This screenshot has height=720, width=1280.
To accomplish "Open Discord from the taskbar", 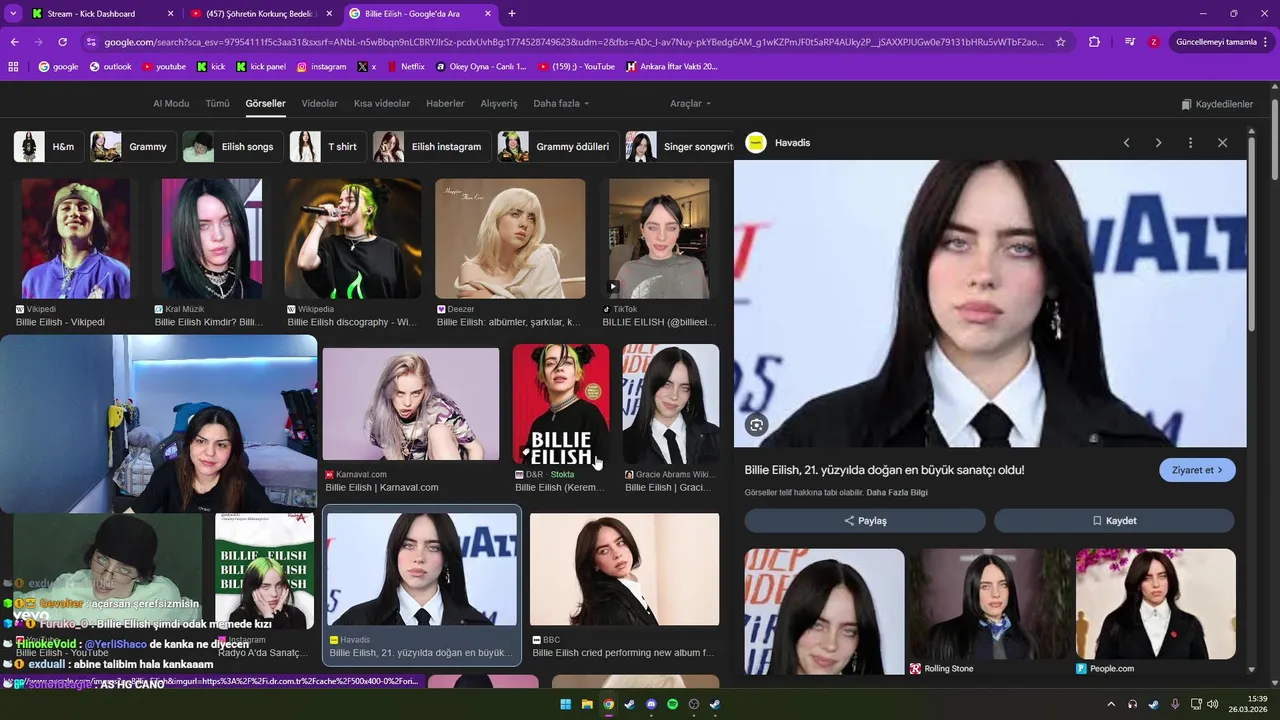I will (x=651, y=704).
